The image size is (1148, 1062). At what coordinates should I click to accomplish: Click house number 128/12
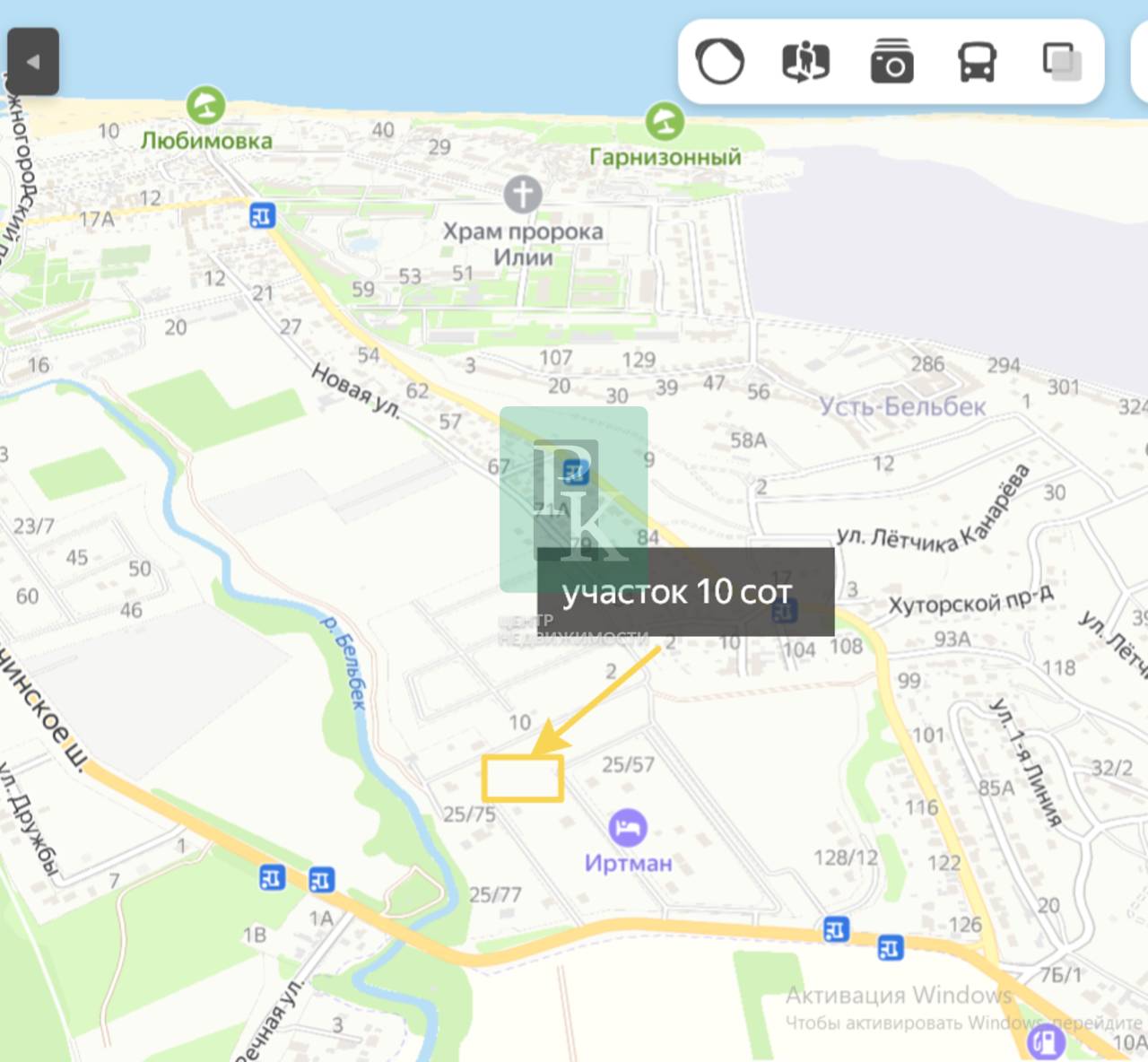tap(846, 858)
